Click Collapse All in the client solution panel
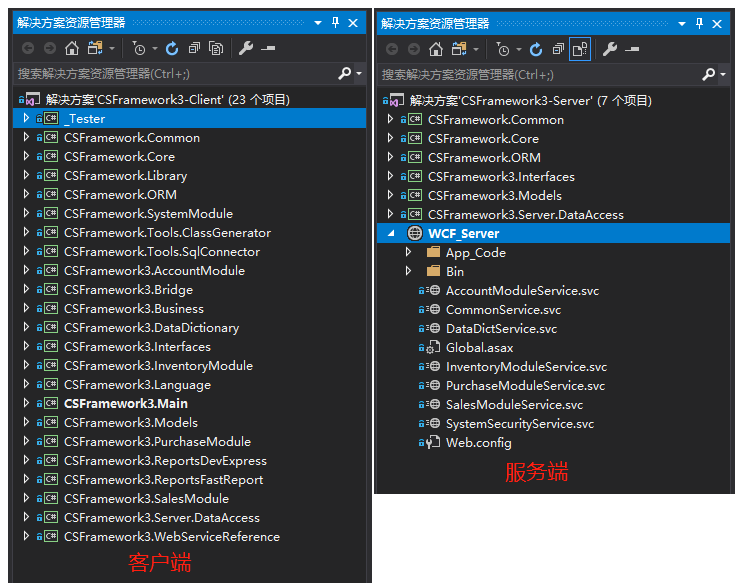This screenshot has width=737, height=583. (194, 48)
